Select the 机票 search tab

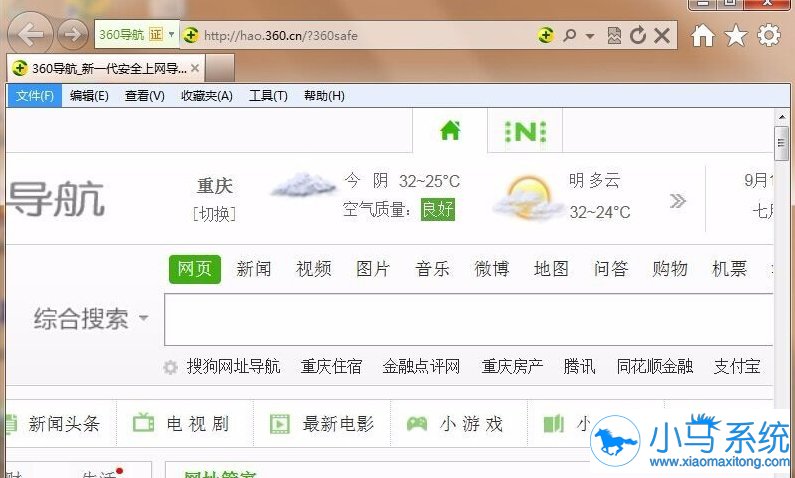pos(729,269)
